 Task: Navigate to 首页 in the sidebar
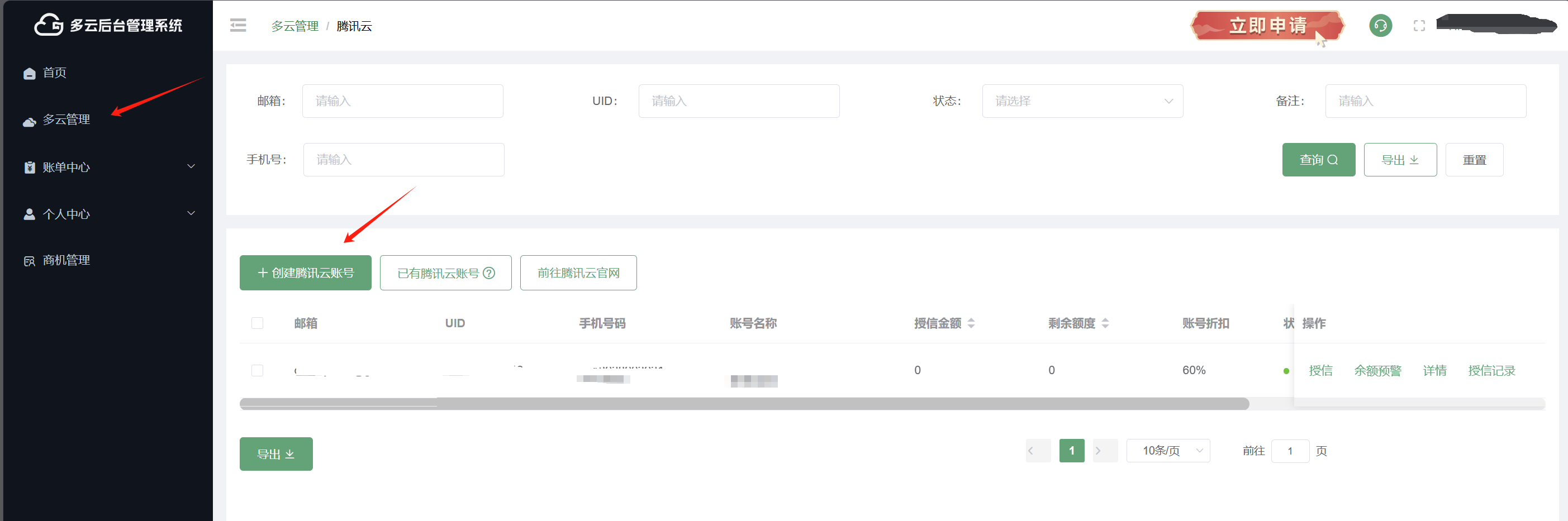point(54,73)
